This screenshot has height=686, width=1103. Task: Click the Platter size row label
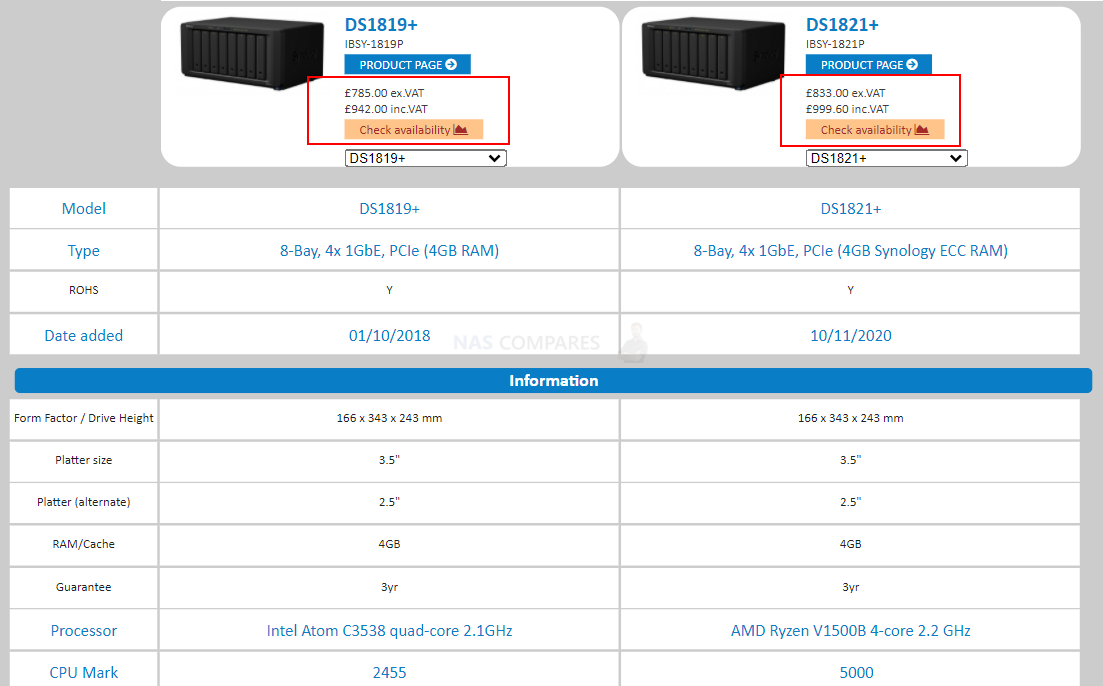click(84, 460)
